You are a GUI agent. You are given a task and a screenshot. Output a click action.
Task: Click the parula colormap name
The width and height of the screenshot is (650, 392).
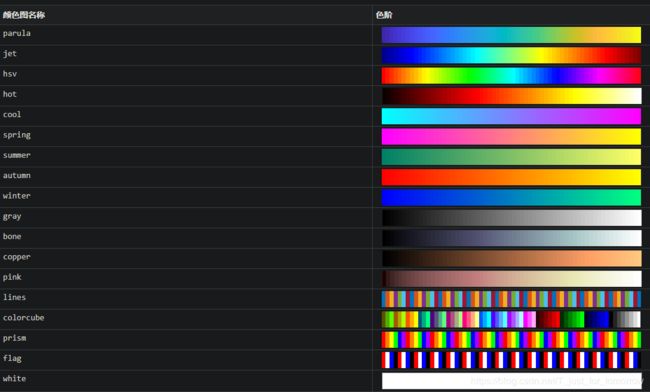[x=17, y=33]
